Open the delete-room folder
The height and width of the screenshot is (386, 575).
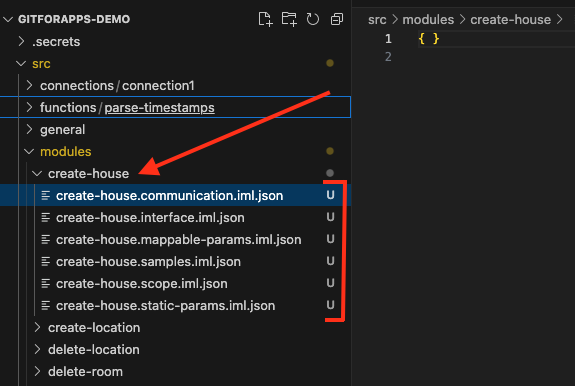tap(85, 372)
